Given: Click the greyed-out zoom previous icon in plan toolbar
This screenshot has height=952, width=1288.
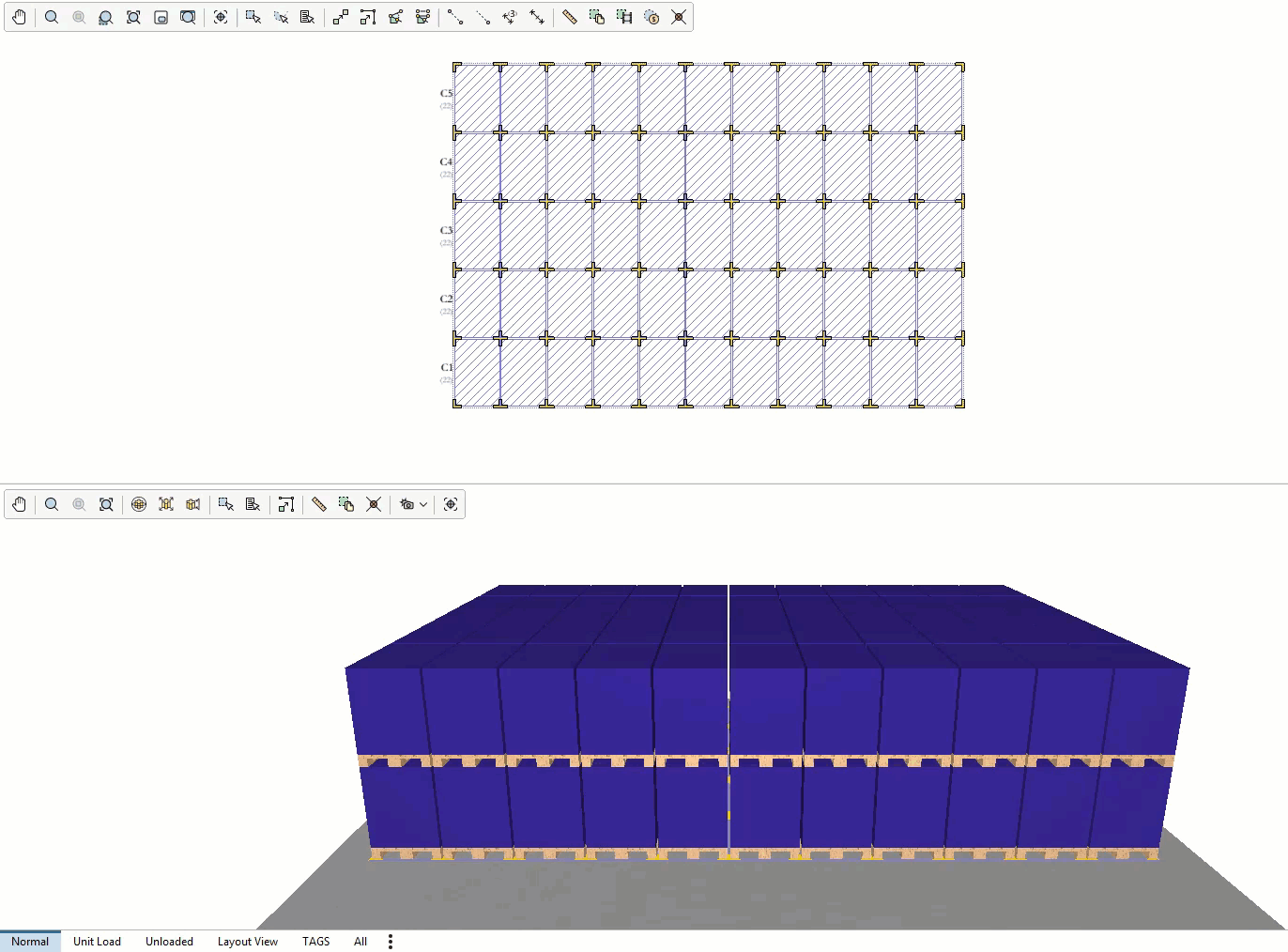Looking at the screenshot, I should pos(79,17).
